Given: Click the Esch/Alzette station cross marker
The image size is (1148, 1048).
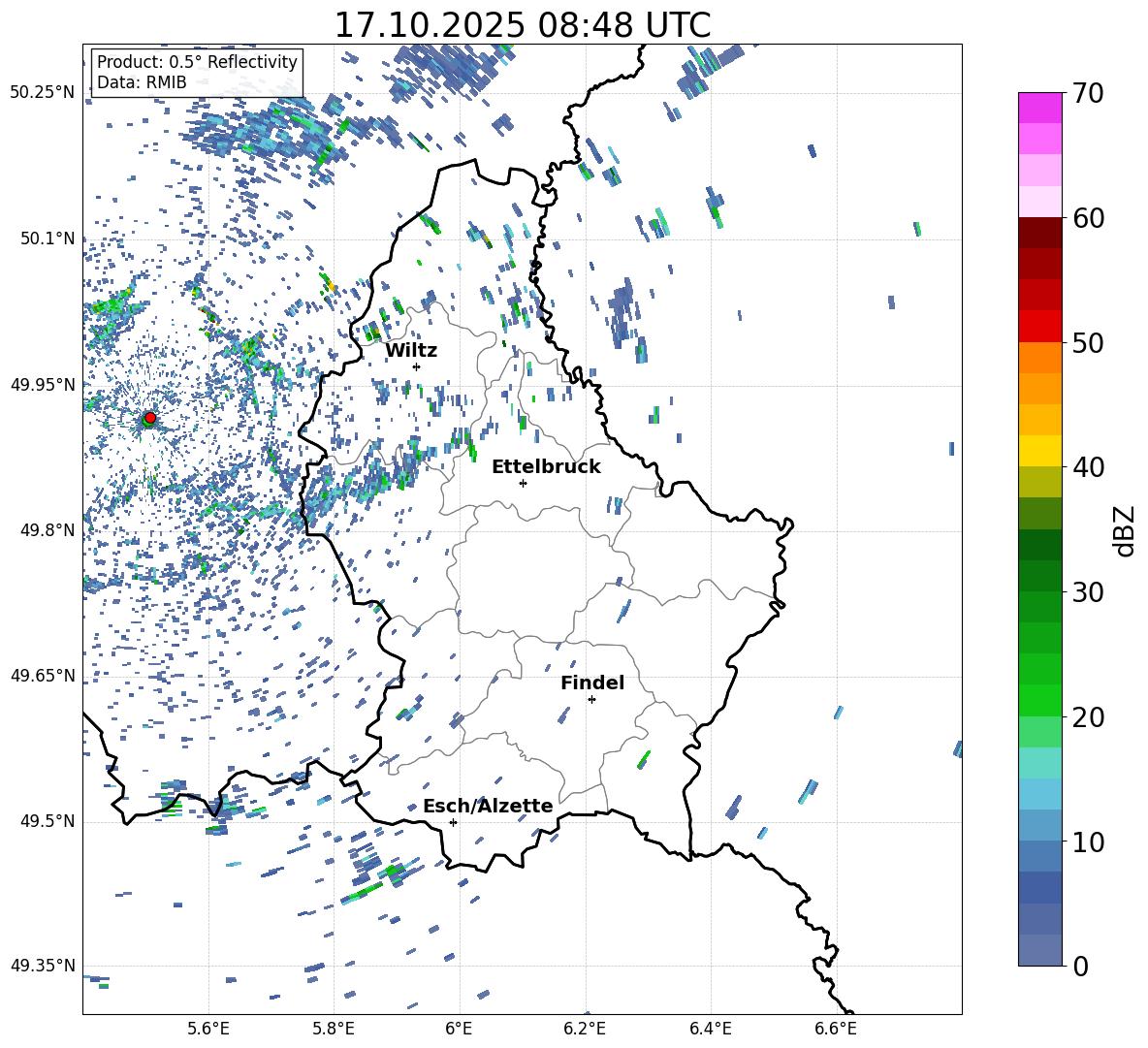Looking at the screenshot, I should pyautogui.click(x=453, y=822).
